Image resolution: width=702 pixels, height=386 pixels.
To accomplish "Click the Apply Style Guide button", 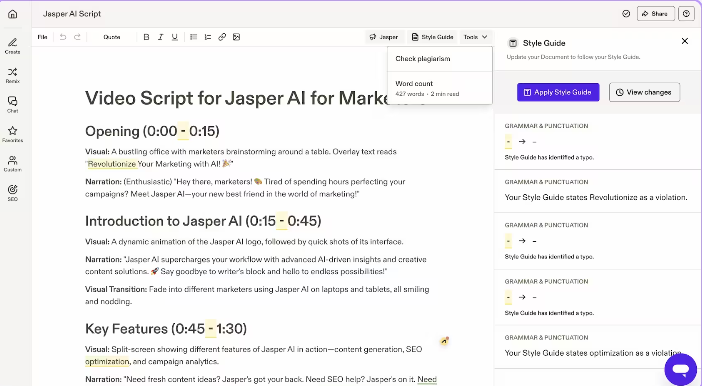I will pos(558,92).
